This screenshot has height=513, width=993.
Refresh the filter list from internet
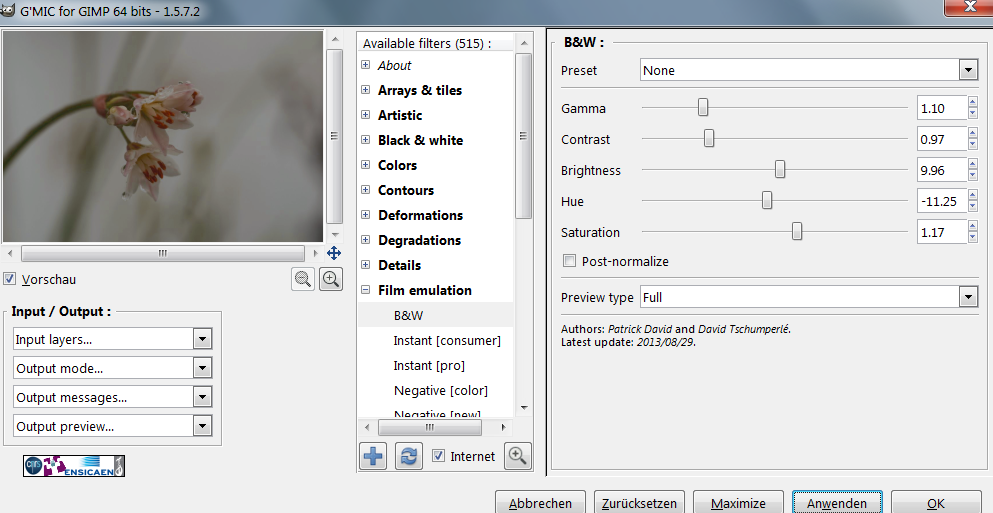[408, 456]
